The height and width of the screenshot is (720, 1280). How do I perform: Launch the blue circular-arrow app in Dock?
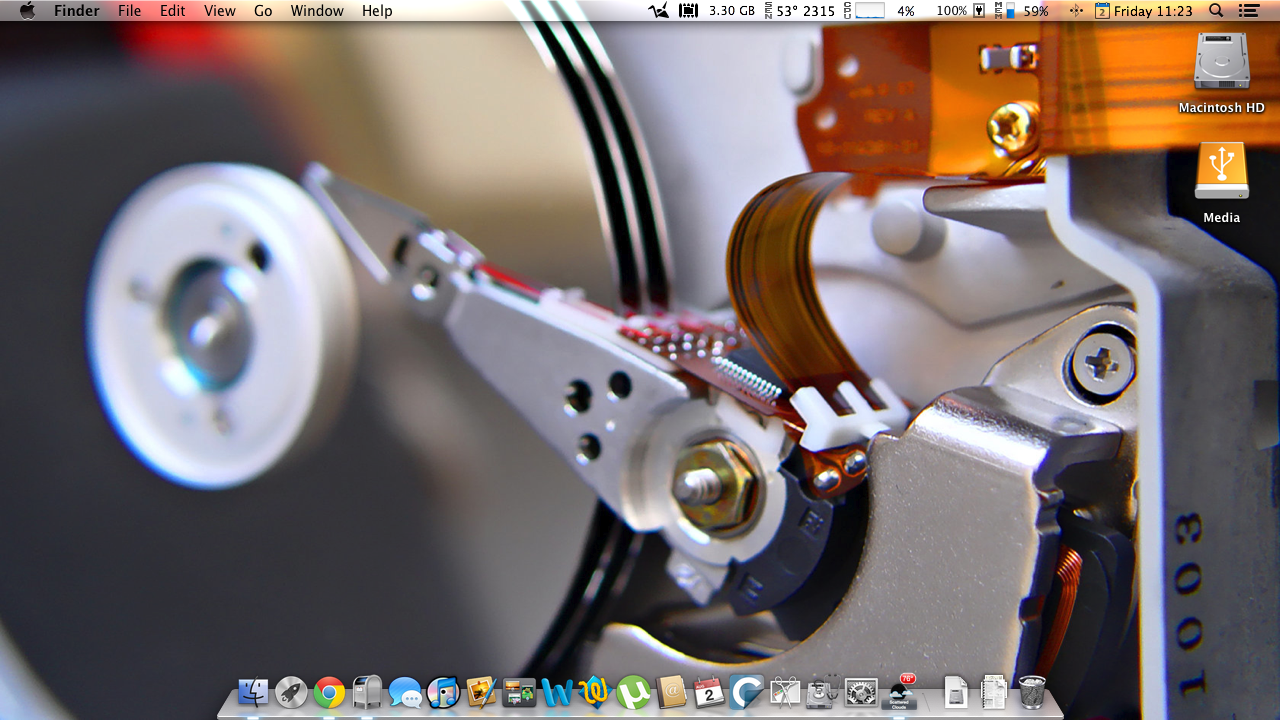747,692
